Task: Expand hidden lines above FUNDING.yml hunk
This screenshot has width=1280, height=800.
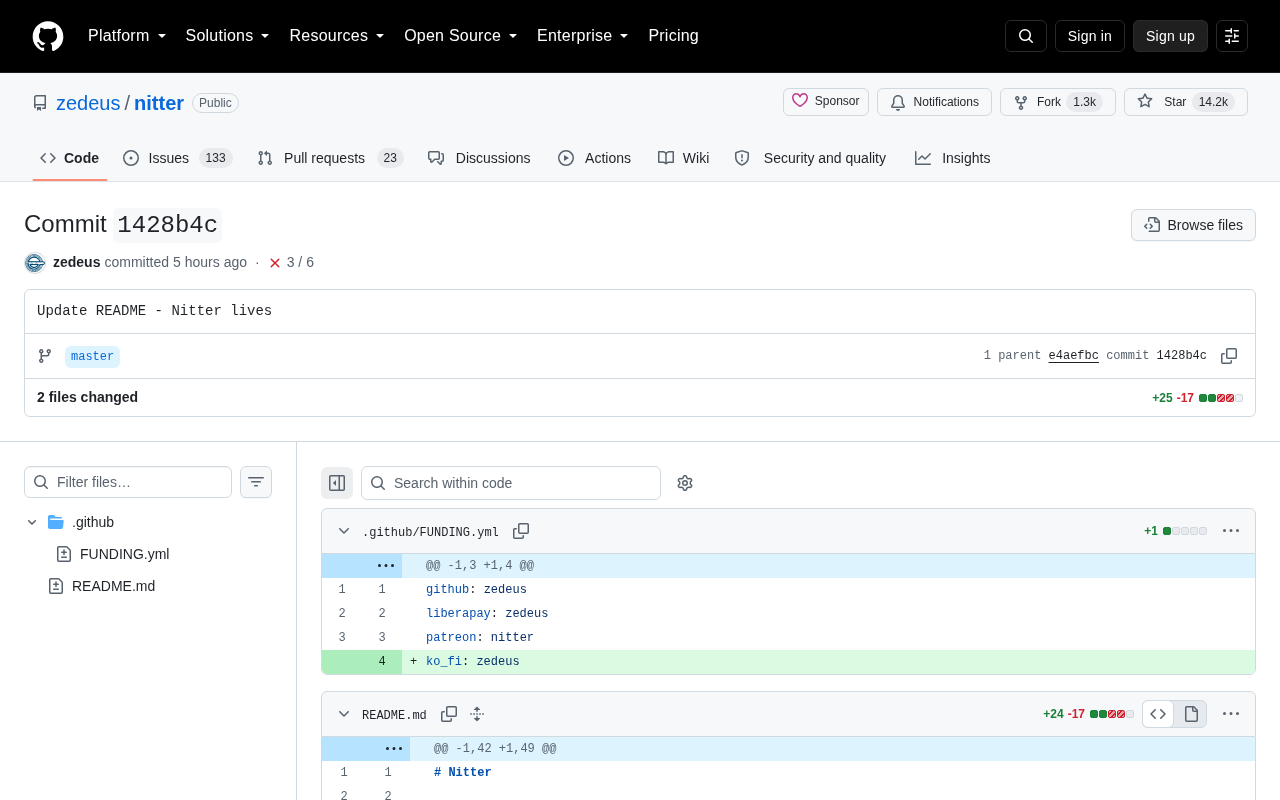Action: click(x=386, y=566)
